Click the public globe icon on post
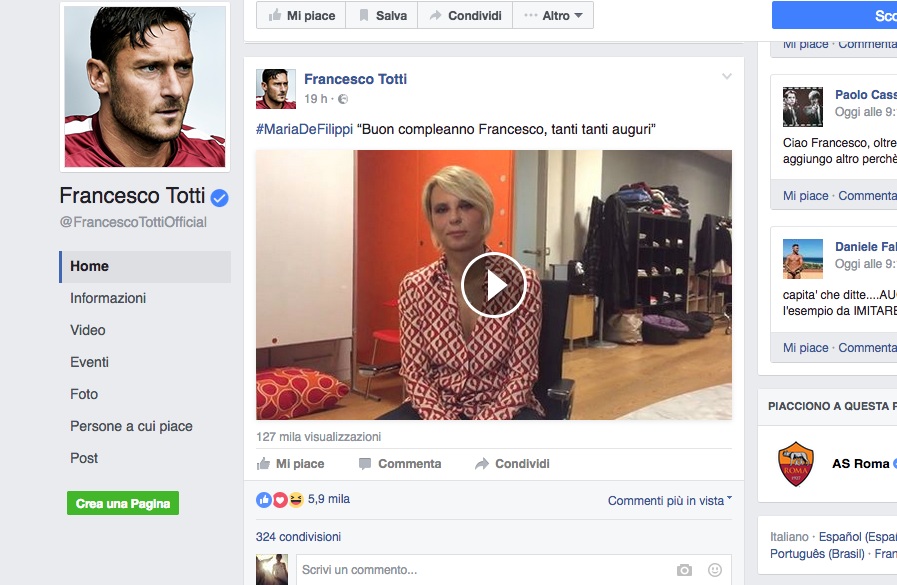This screenshot has height=585, width=897. tap(343, 99)
